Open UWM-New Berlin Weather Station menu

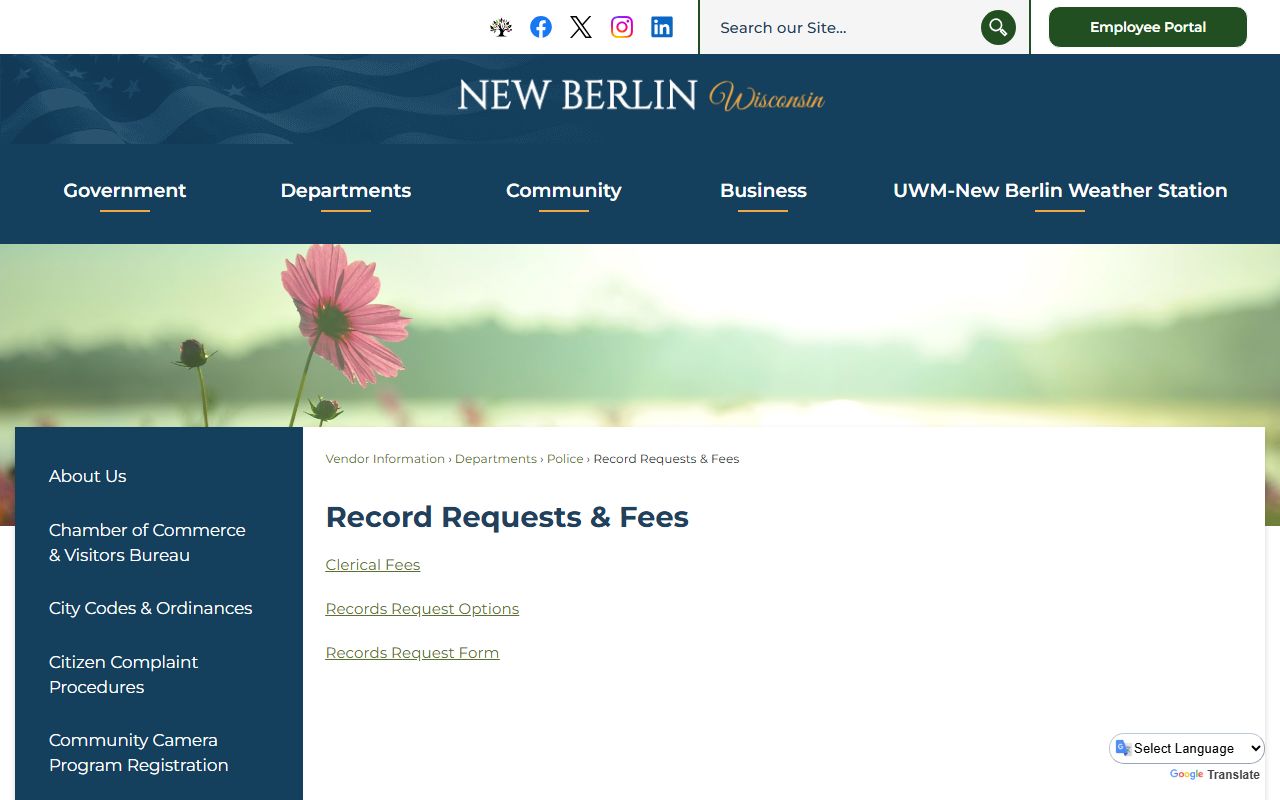(1060, 191)
